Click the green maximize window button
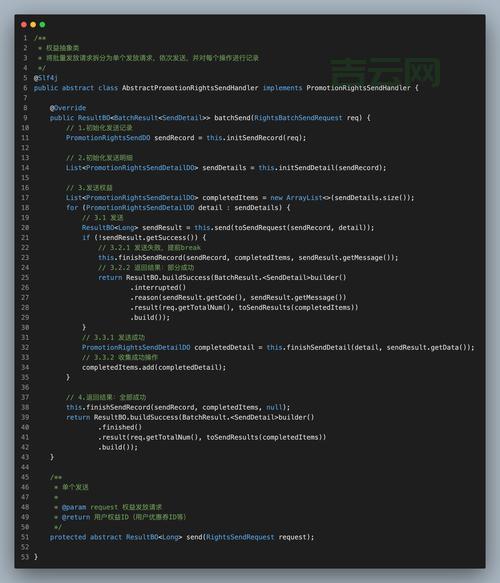This screenshot has width=500, height=583. click(x=42, y=25)
